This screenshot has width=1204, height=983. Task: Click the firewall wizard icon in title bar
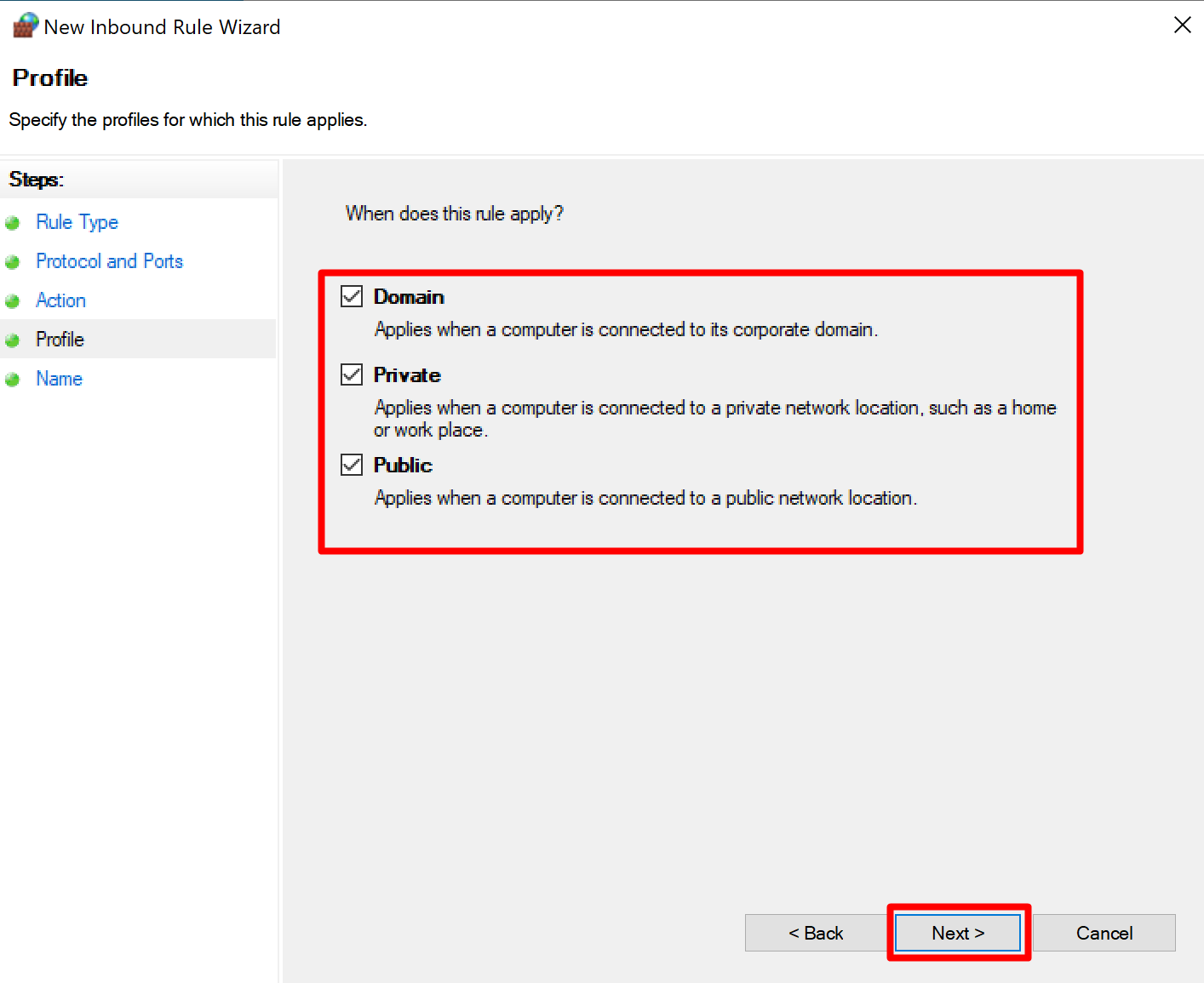click(25, 26)
